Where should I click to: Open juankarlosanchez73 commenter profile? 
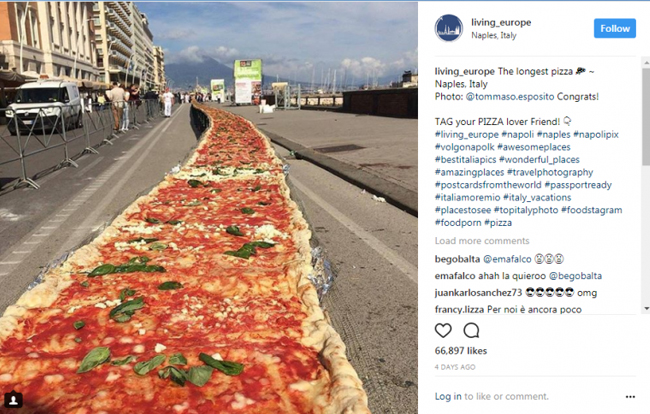478,293
